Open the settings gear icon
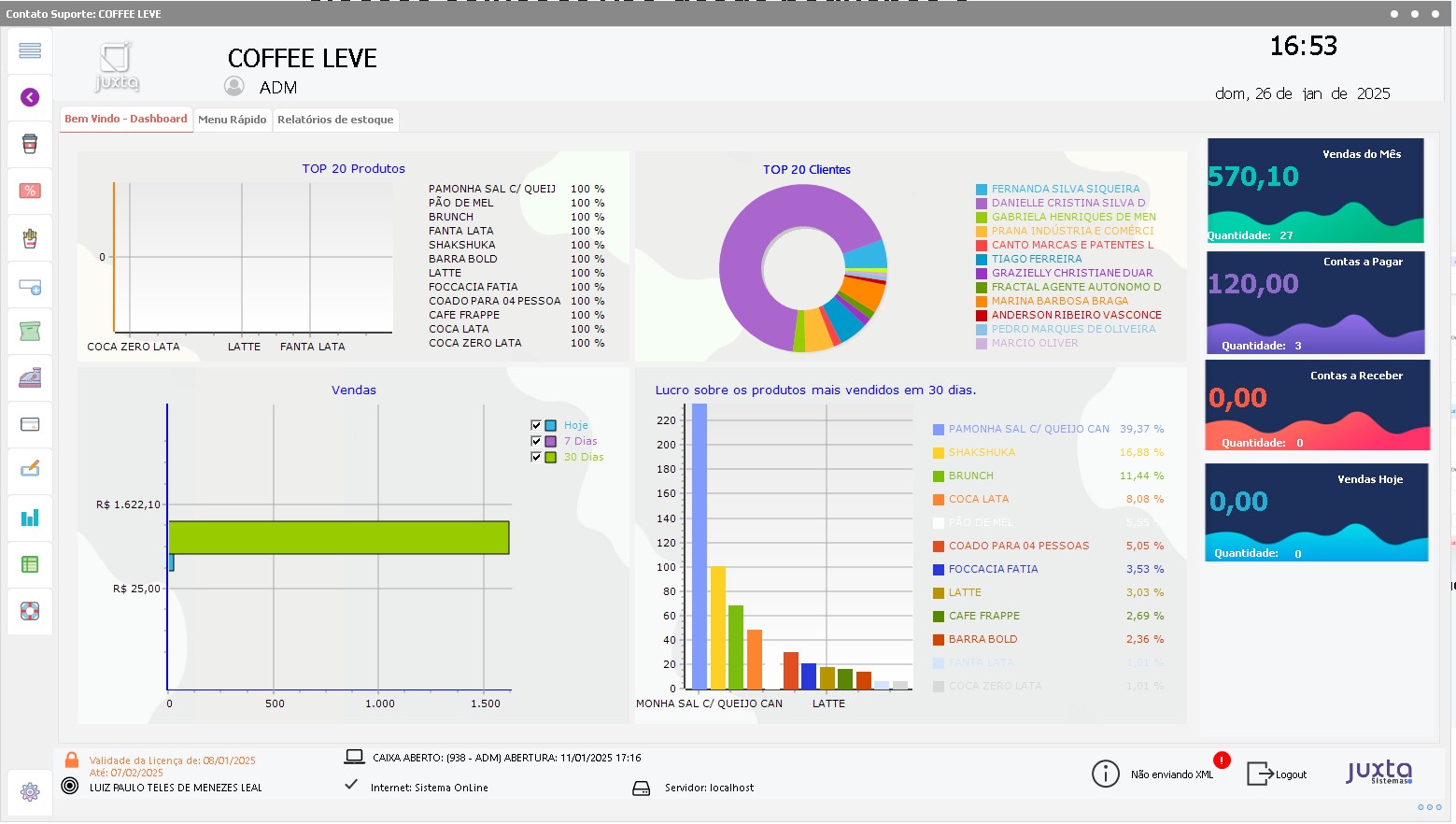Image resolution: width=1456 pixels, height=824 pixels. point(30,792)
